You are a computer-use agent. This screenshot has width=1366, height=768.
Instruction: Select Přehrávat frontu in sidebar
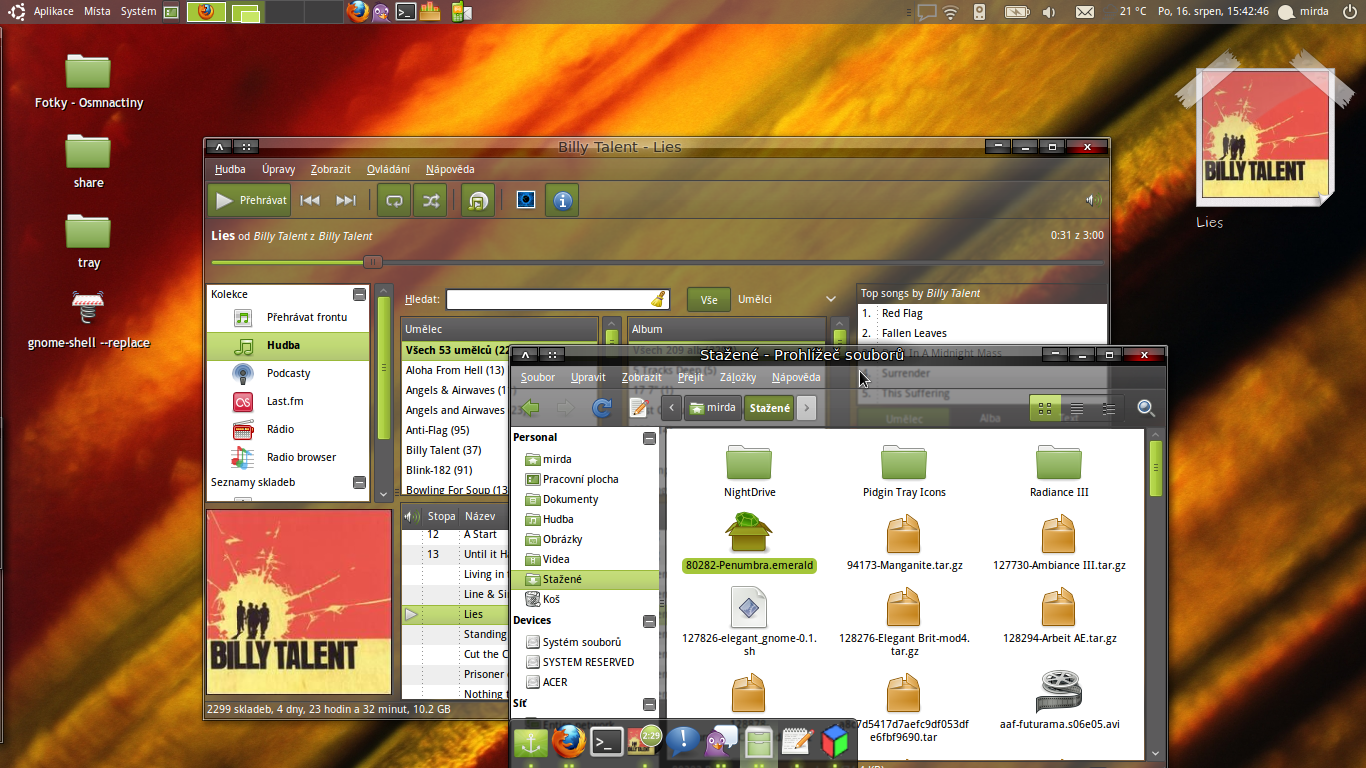click(x=288, y=317)
